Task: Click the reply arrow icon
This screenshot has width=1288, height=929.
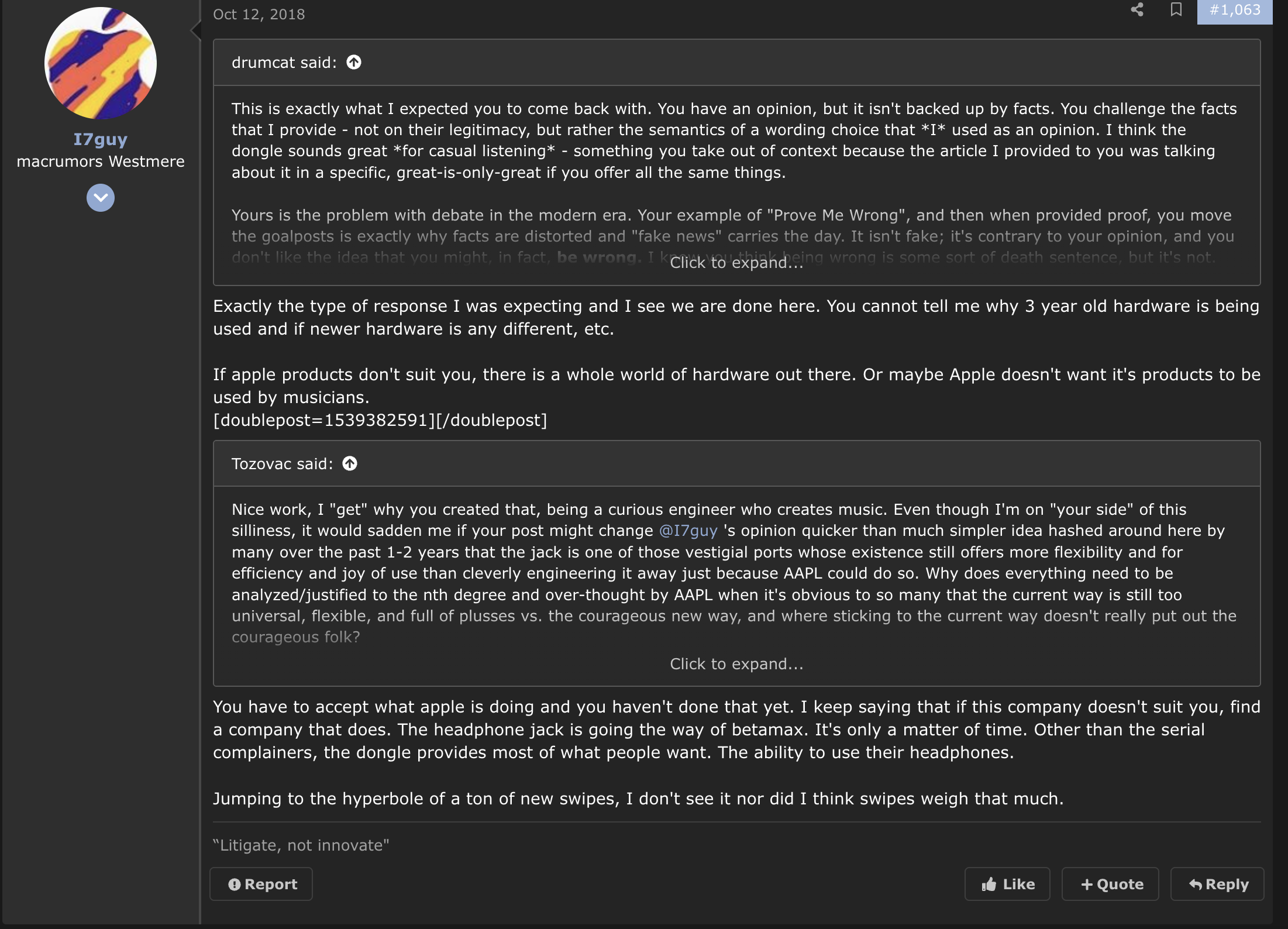Action: 1196,885
